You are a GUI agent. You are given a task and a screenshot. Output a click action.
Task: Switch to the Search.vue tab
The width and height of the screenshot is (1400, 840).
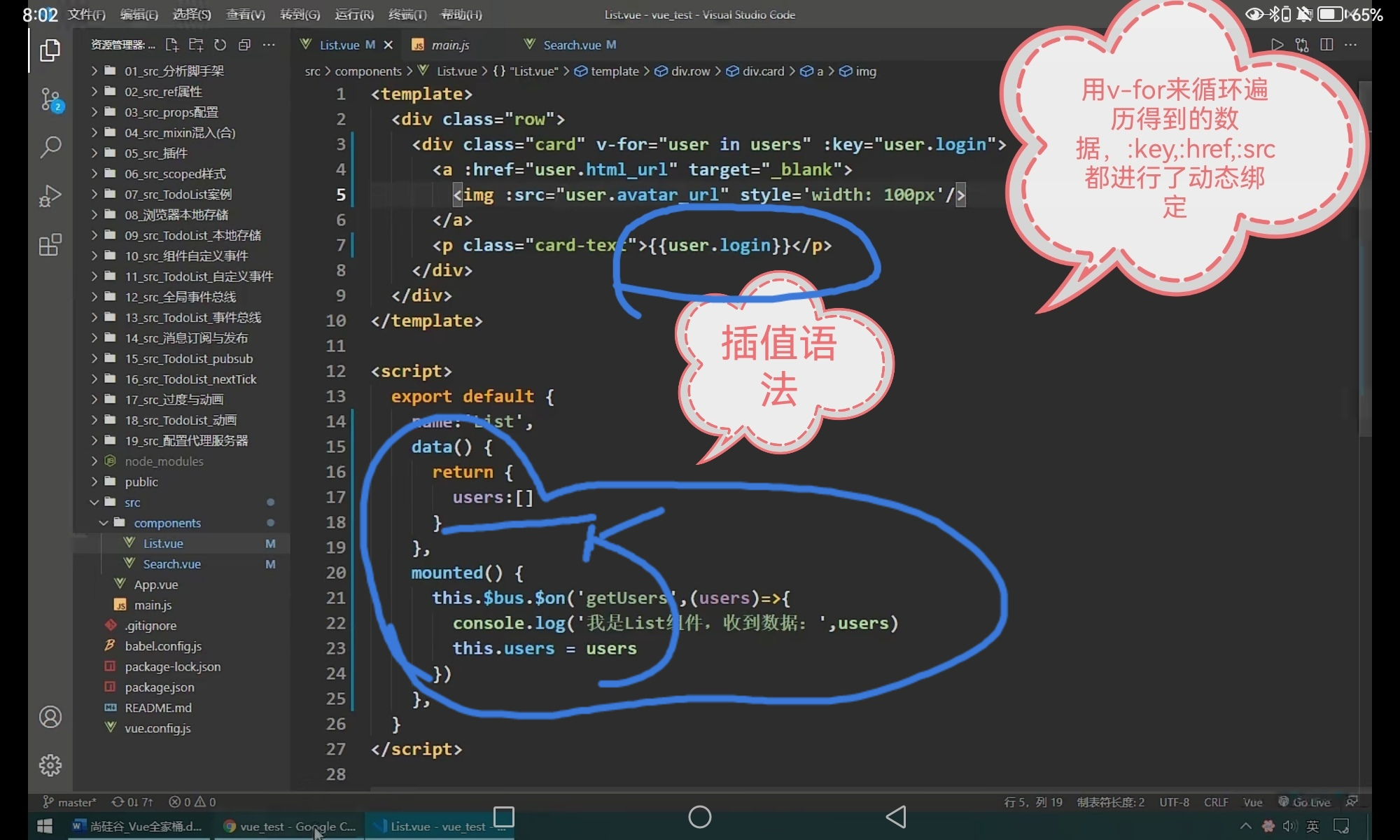point(571,45)
